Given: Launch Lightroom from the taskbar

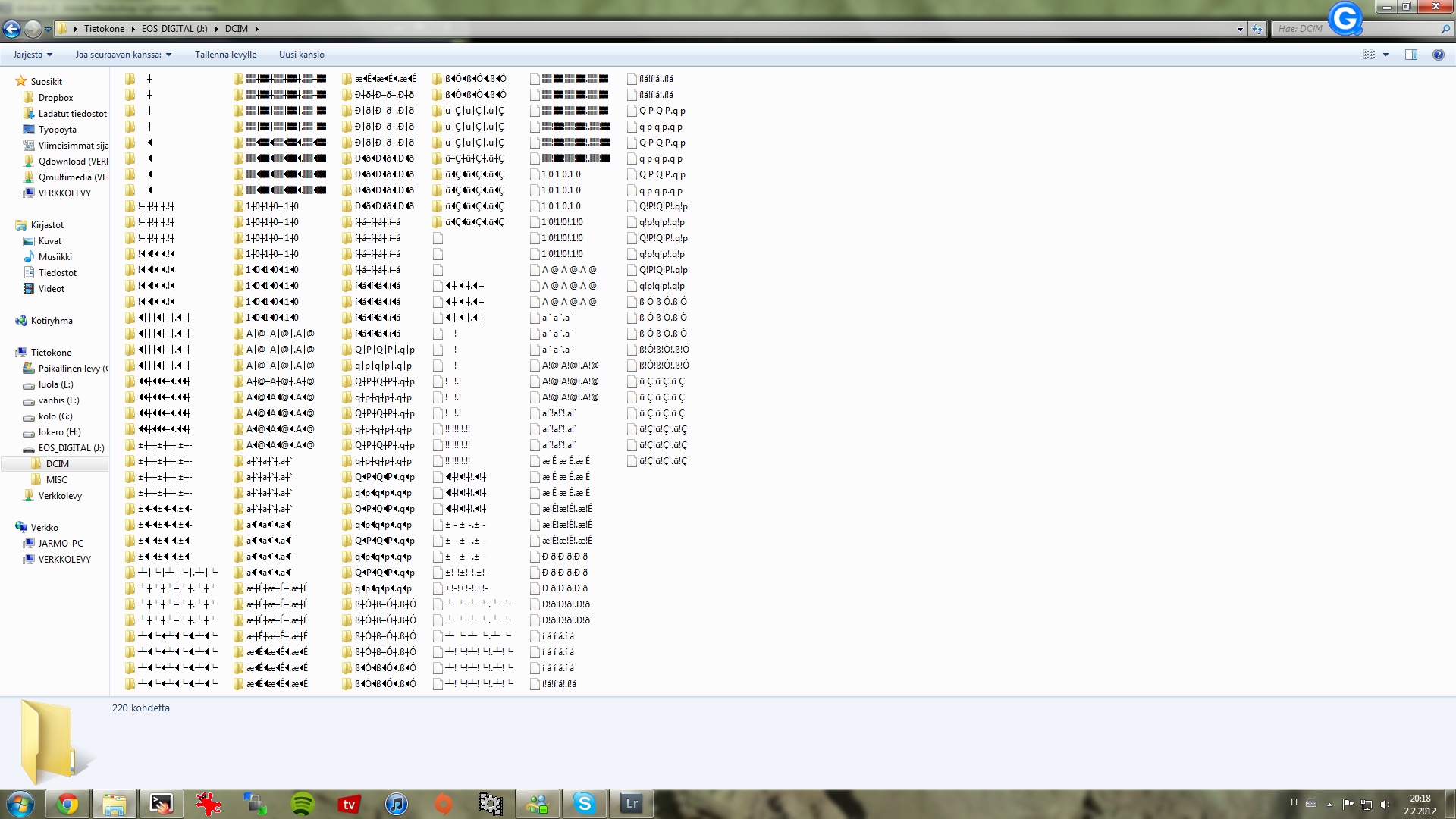Looking at the screenshot, I should click(631, 804).
